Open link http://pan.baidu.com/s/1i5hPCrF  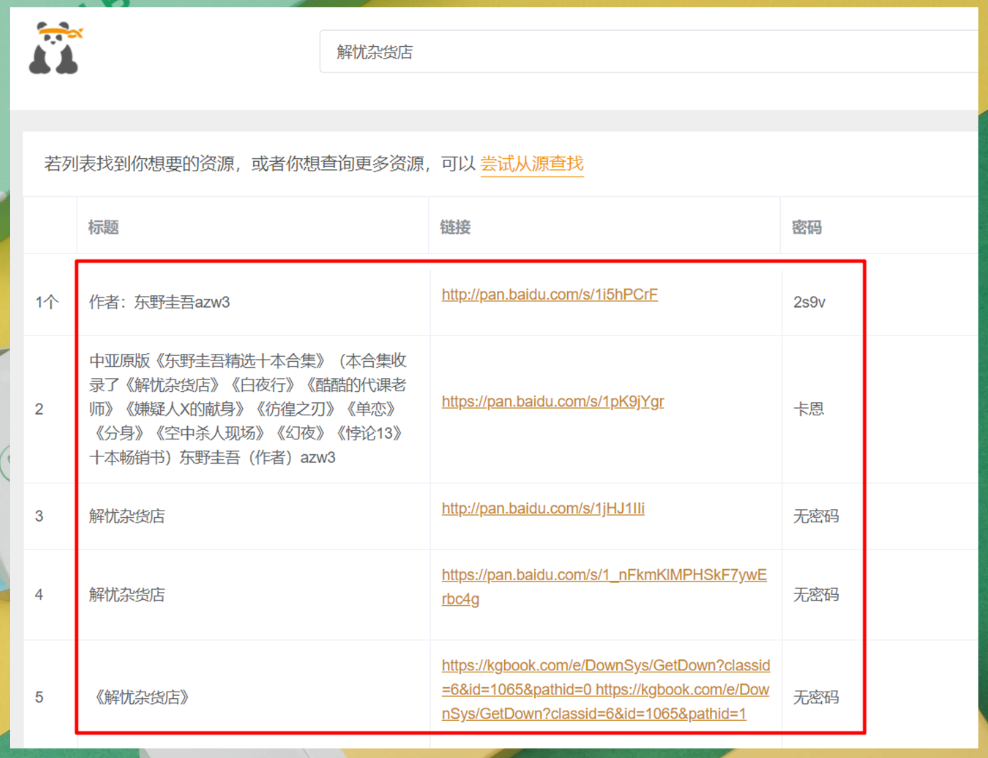[x=549, y=294]
